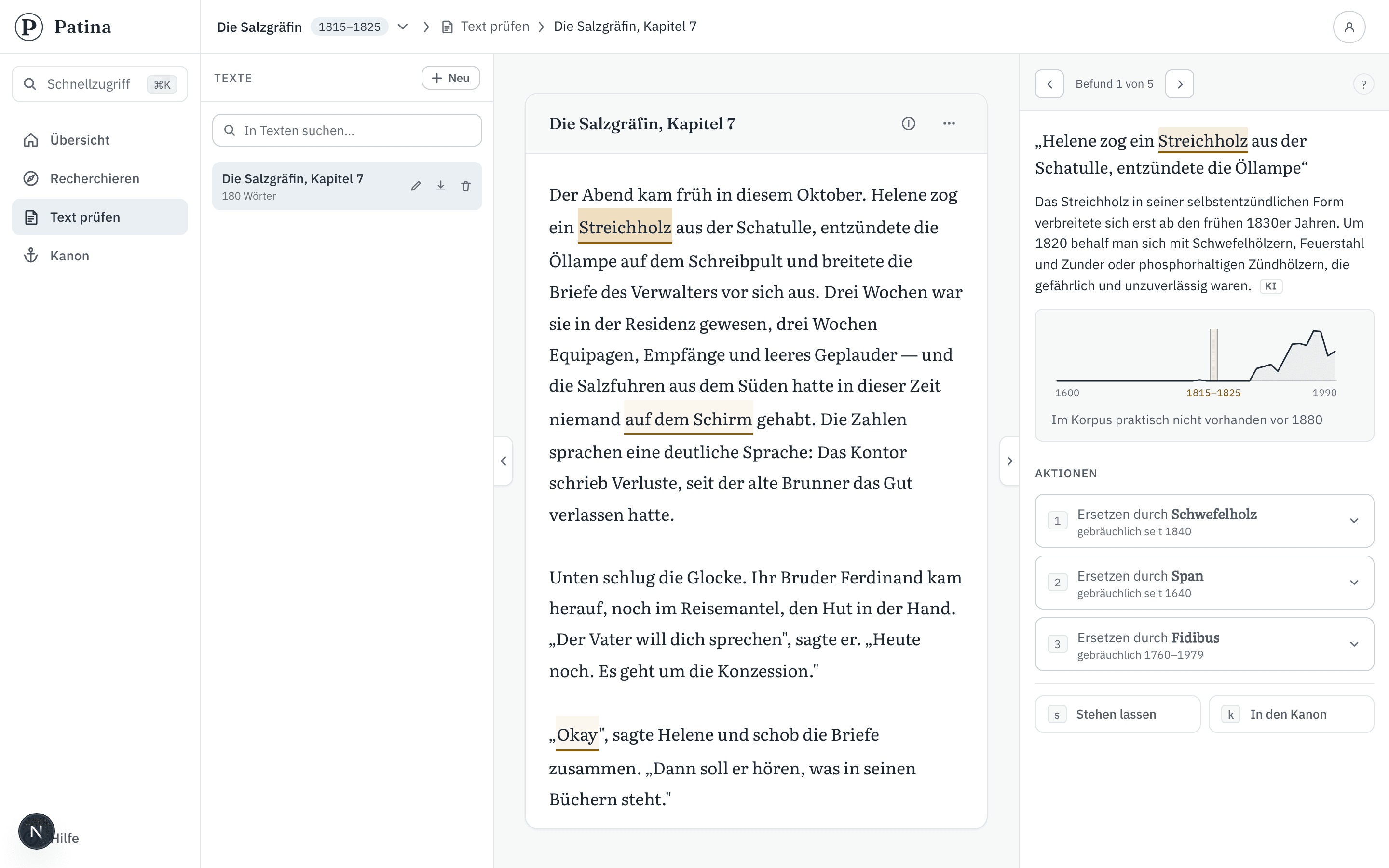Expand the Ersetzen durch Fidibus option
The height and width of the screenshot is (868, 1389).
pyautogui.click(x=1354, y=644)
